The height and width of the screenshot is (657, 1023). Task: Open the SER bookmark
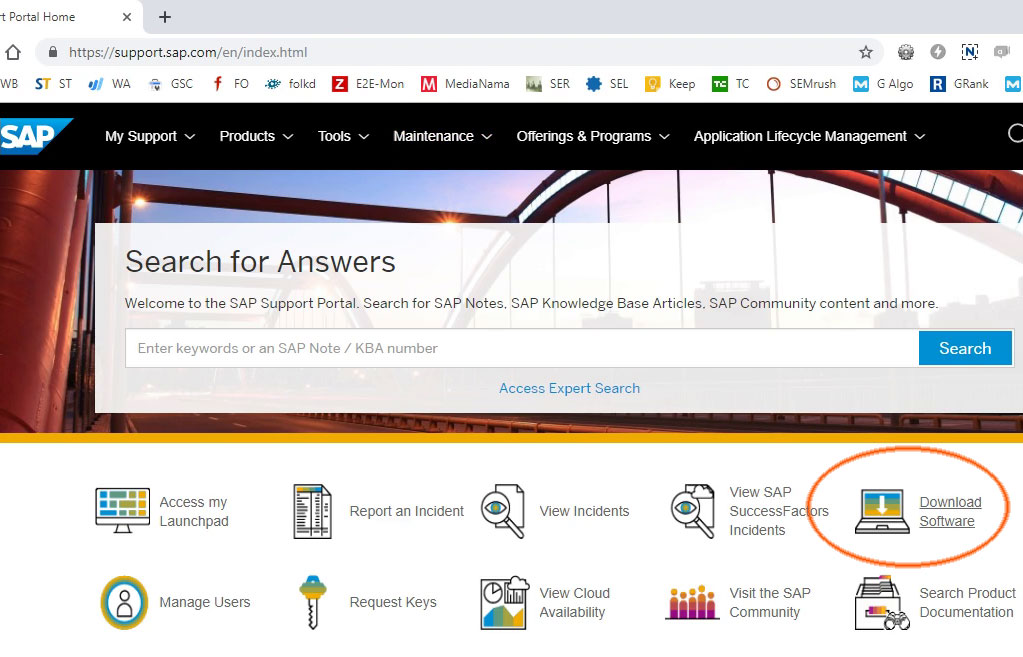coord(548,84)
